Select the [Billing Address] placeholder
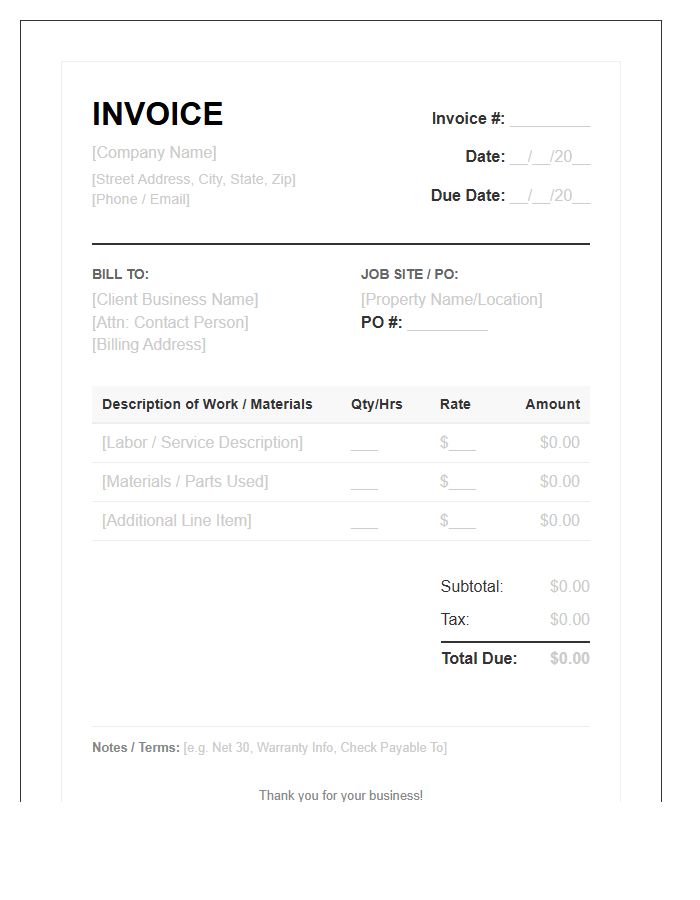 (x=149, y=344)
